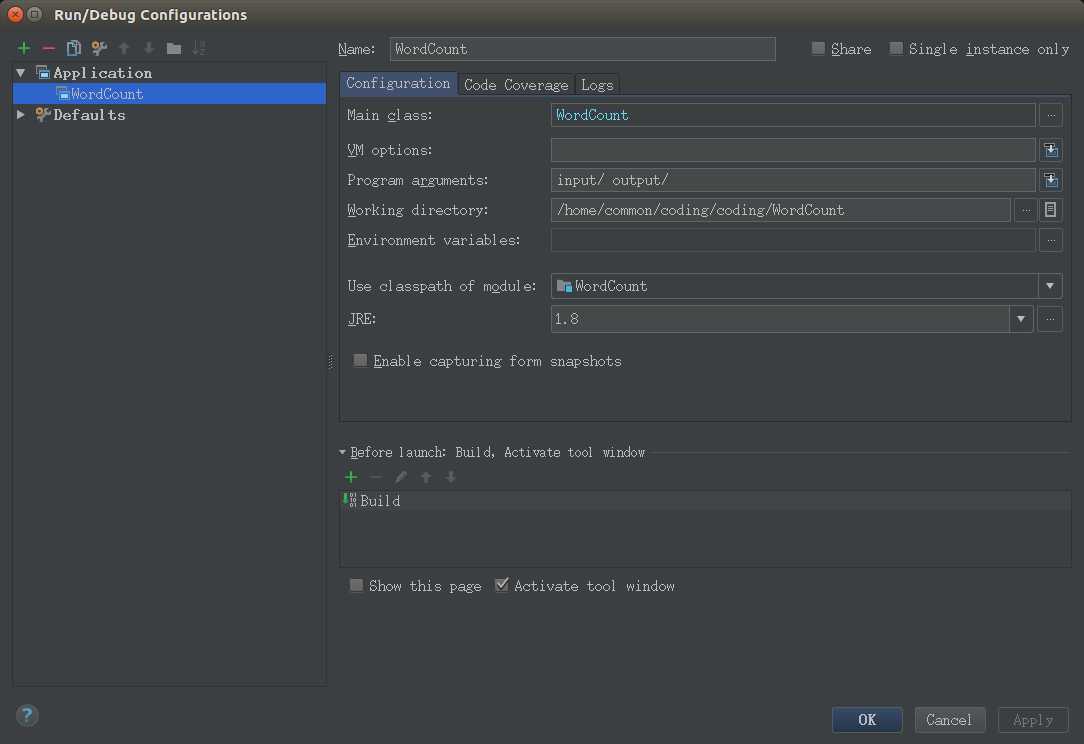Copy the selected configuration

tap(73, 48)
